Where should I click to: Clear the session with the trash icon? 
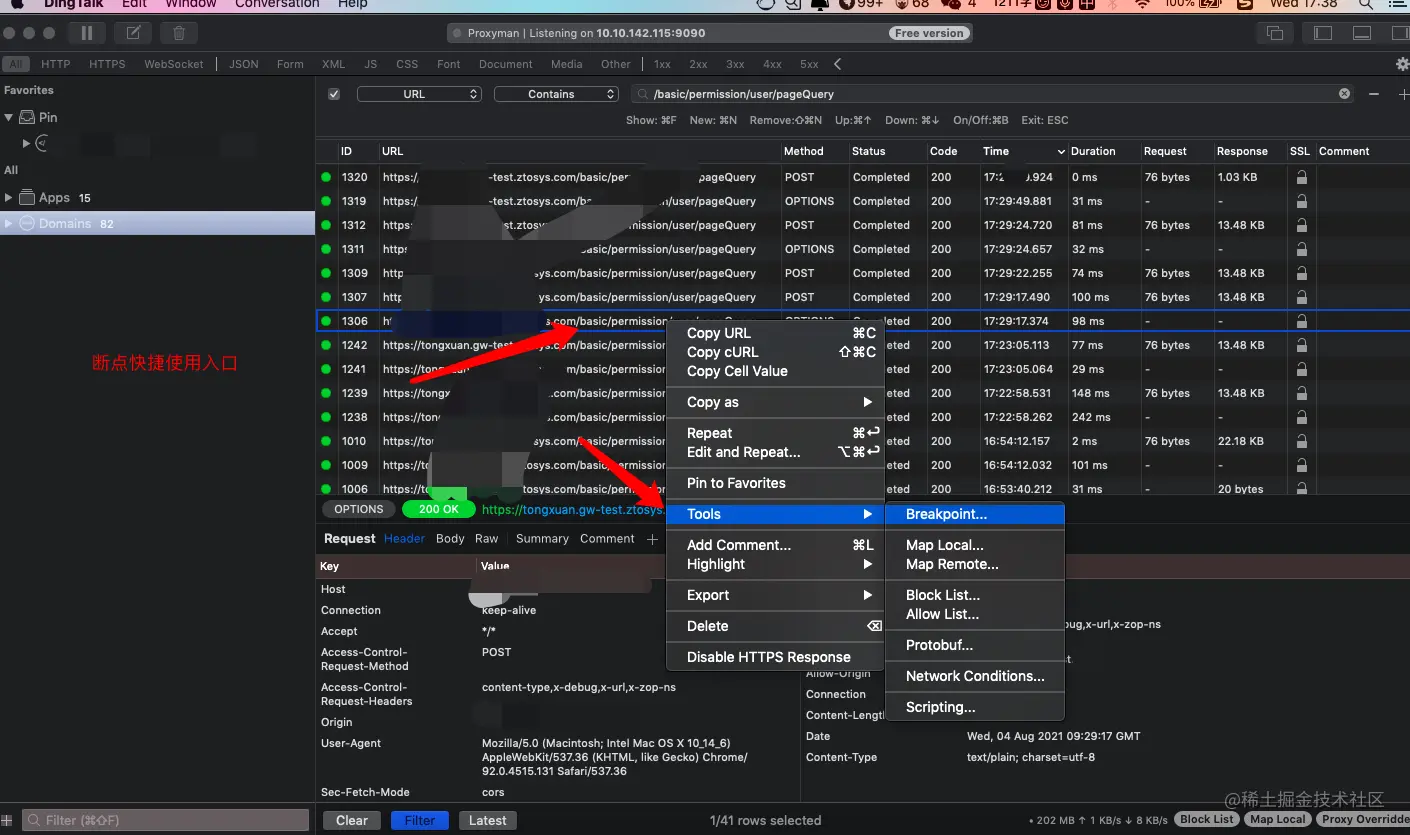click(x=179, y=33)
